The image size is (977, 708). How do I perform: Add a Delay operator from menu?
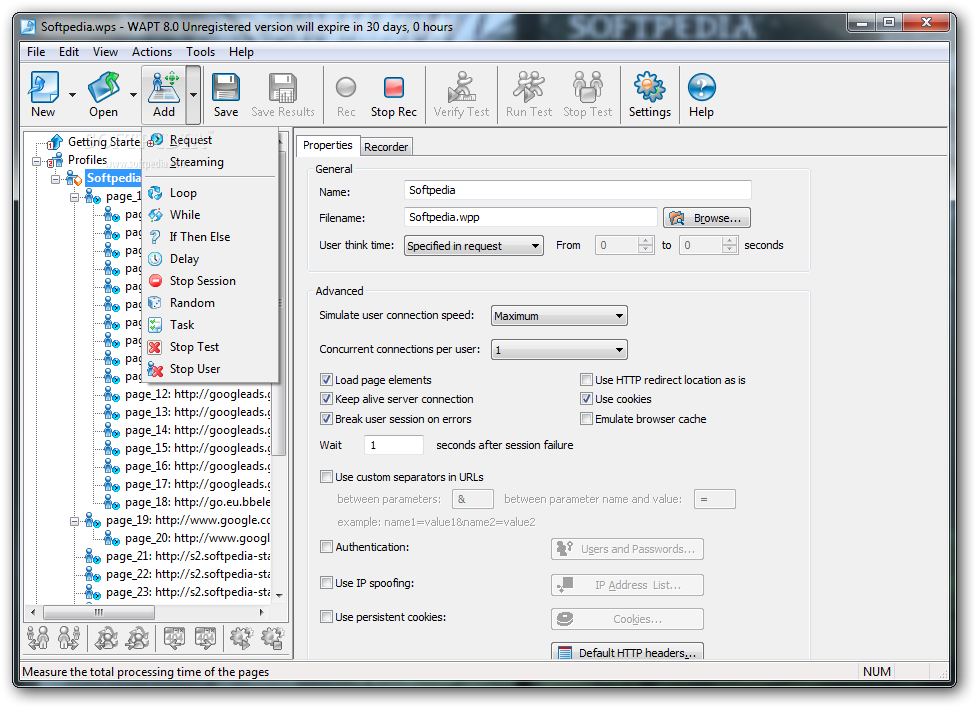point(211,259)
